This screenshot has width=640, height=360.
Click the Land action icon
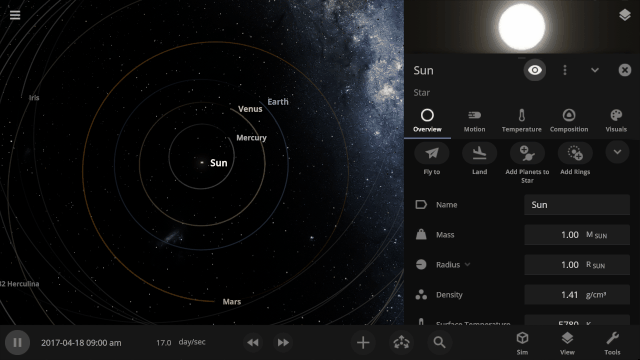pos(479,153)
